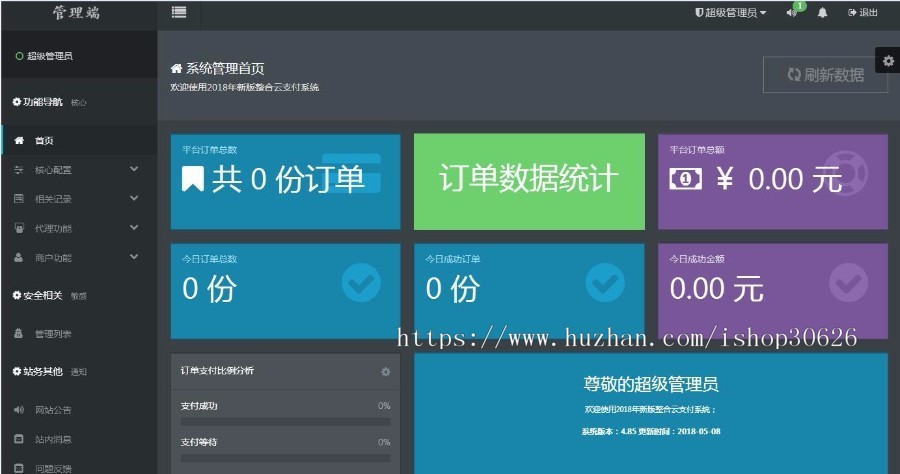Click the 今日订单总数 label
This screenshot has width=900, height=474.
tap(210, 259)
